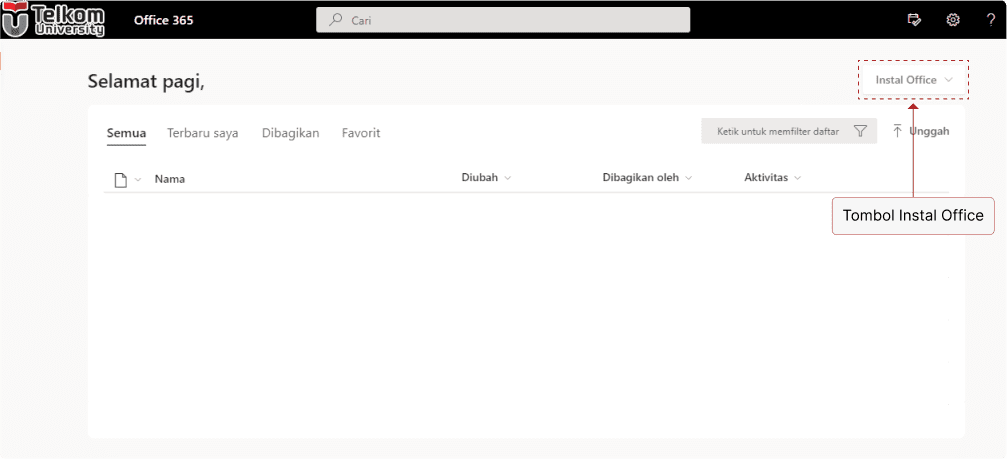Focus the Cari search box
Image resolution: width=1007 pixels, height=459 pixels.
pyautogui.click(x=510, y=20)
